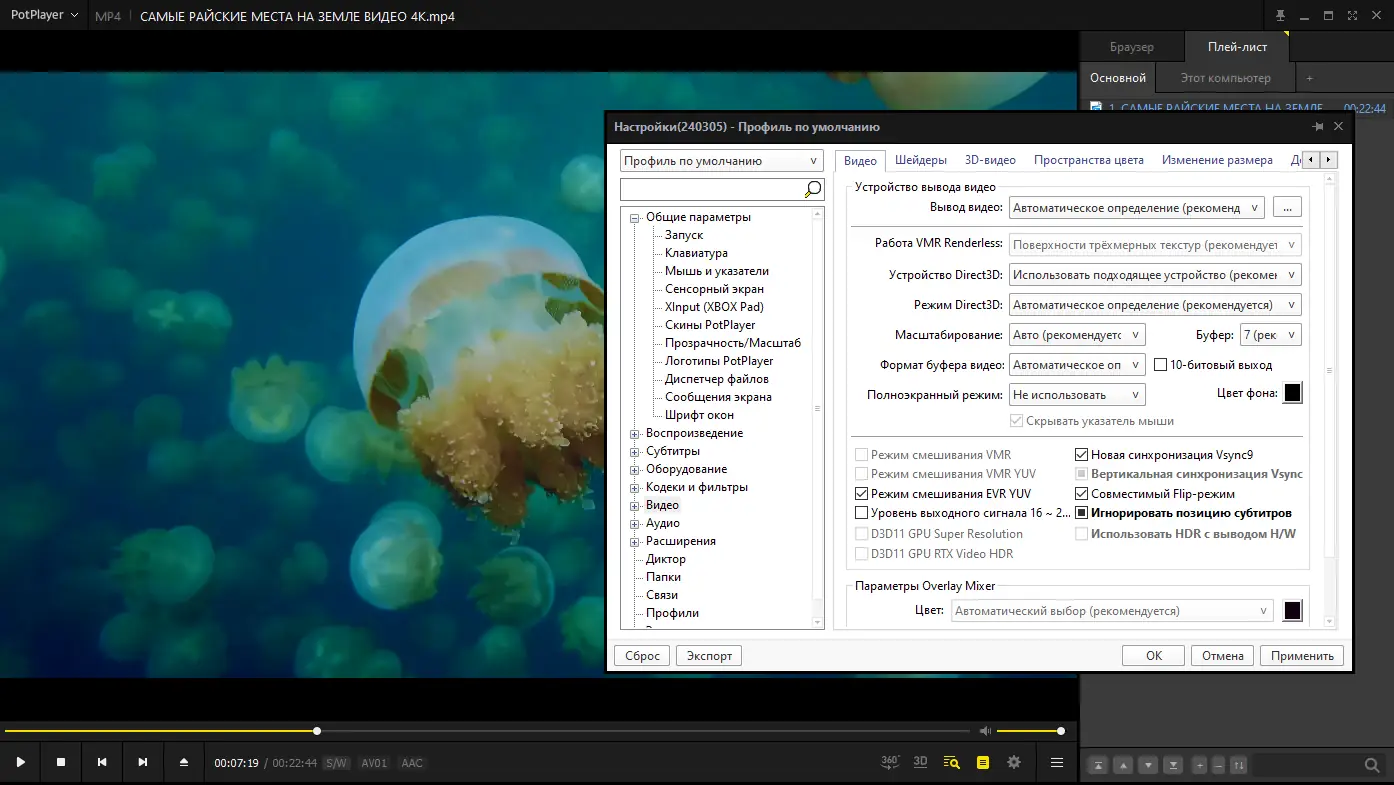This screenshot has height=785, width=1394.
Task: Click the Stop playback icon
Action: (x=61, y=762)
